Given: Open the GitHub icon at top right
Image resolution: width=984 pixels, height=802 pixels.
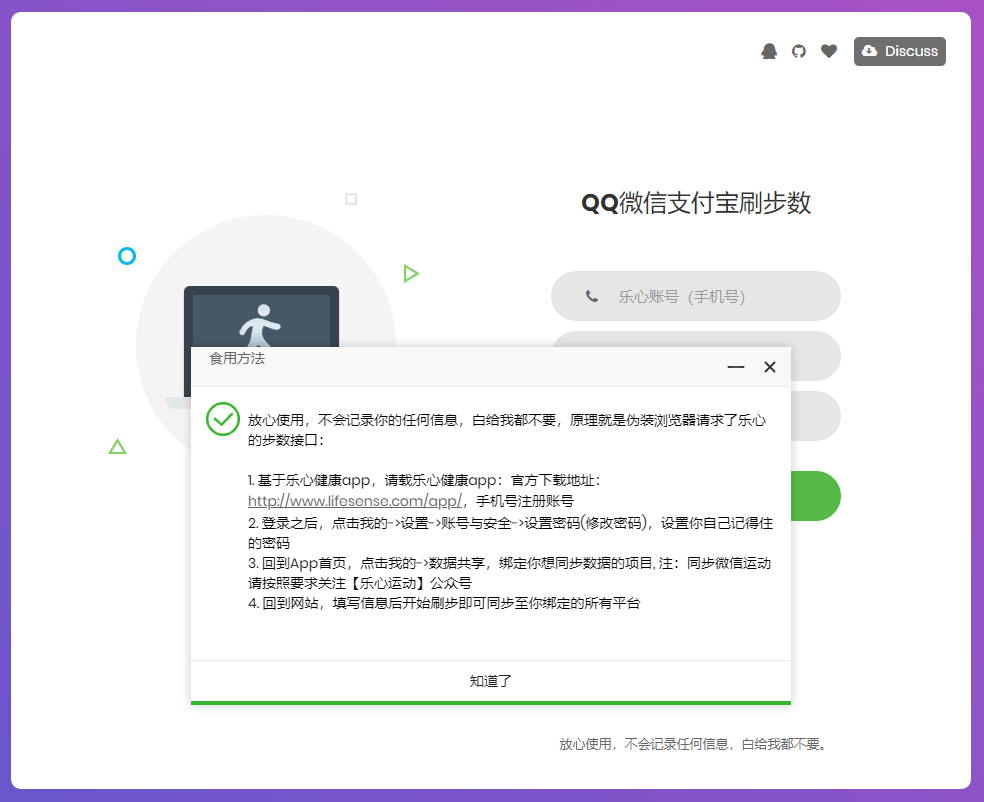Looking at the screenshot, I should pyautogui.click(x=798, y=50).
